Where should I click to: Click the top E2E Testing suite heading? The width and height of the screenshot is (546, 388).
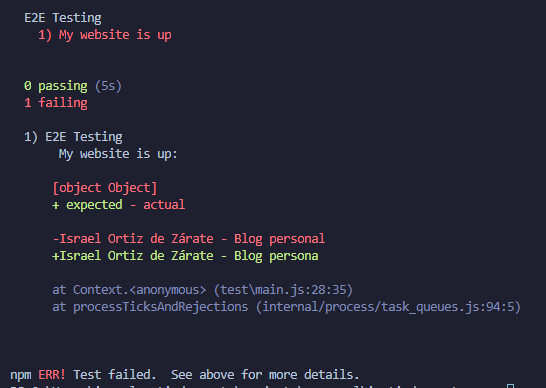coord(63,18)
